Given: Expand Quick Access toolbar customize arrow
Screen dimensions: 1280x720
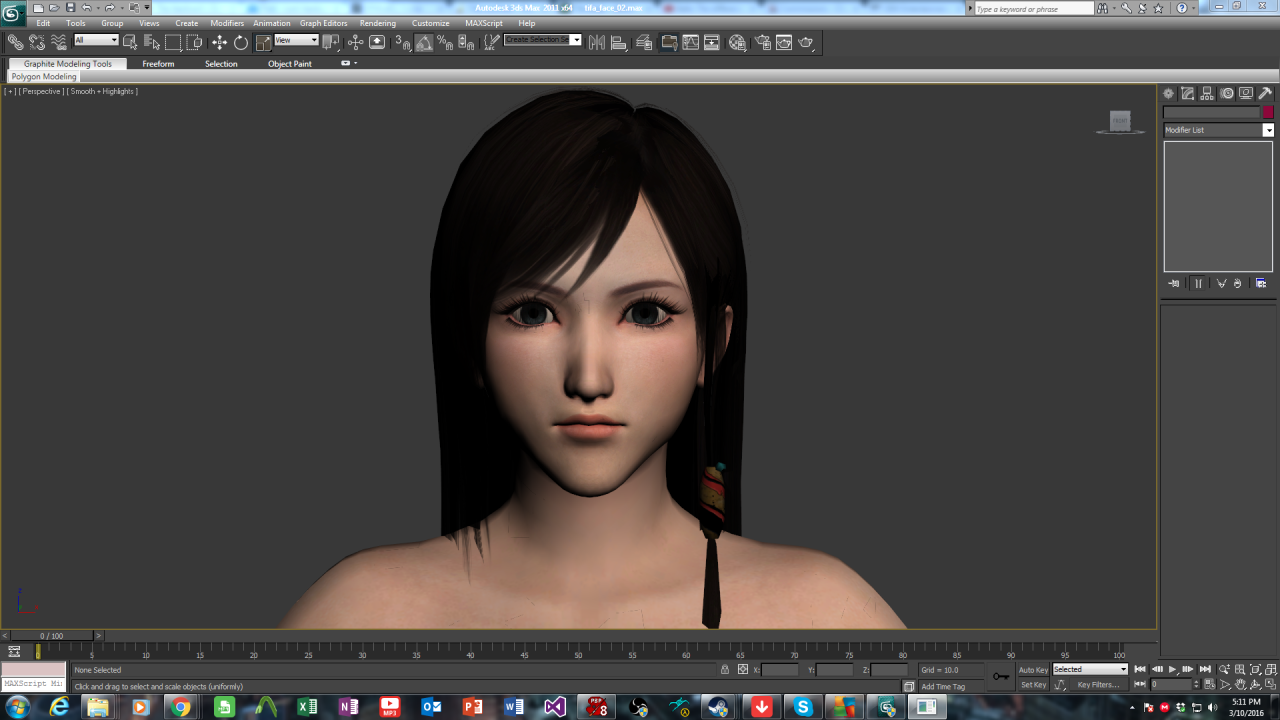Looking at the screenshot, I should tap(147, 8).
